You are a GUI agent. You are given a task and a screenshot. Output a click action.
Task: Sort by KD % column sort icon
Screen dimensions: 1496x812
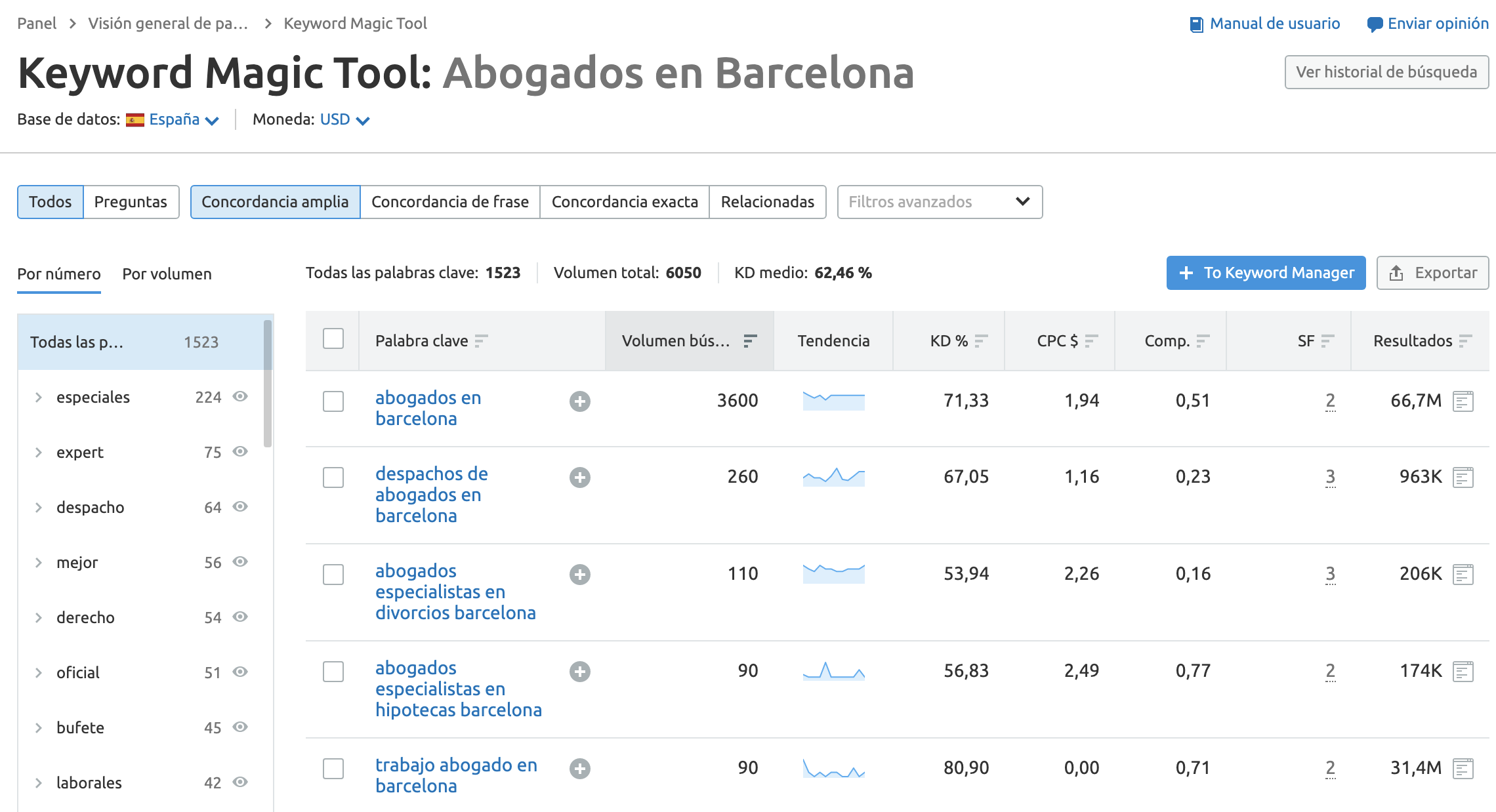(981, 341)
